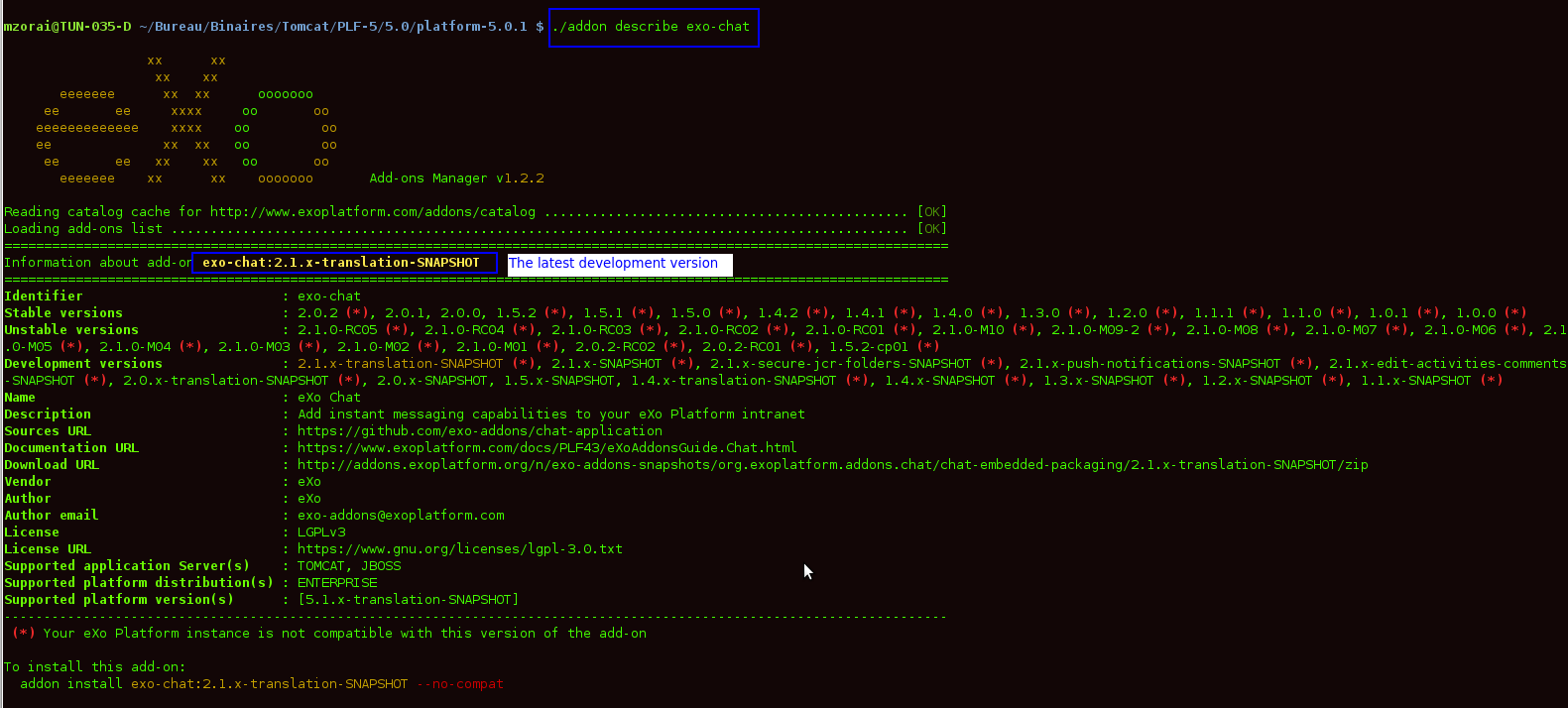Click the 'Supported platform distribution(s)' label
Image resolution: width=1568 pixels, height=708 pixels.
tap(139, 583)
